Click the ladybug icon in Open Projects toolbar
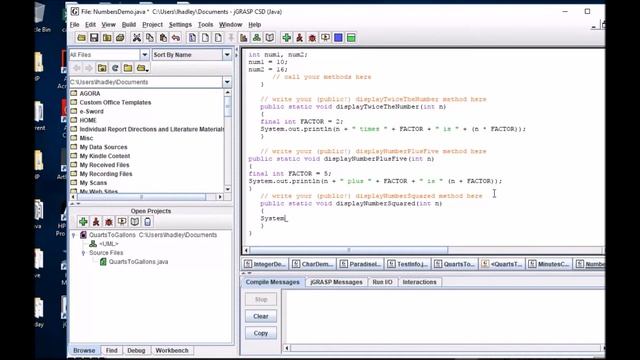This screenshot has height=360, width=640. (109, 222)
